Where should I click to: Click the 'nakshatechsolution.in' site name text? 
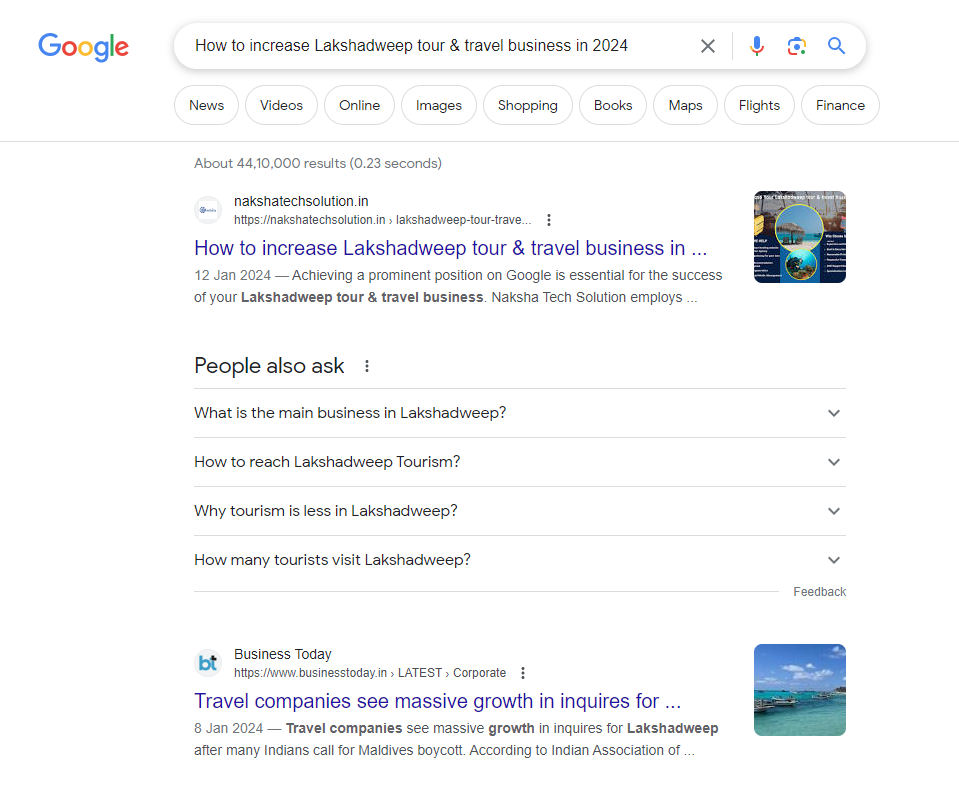[301, 201]
